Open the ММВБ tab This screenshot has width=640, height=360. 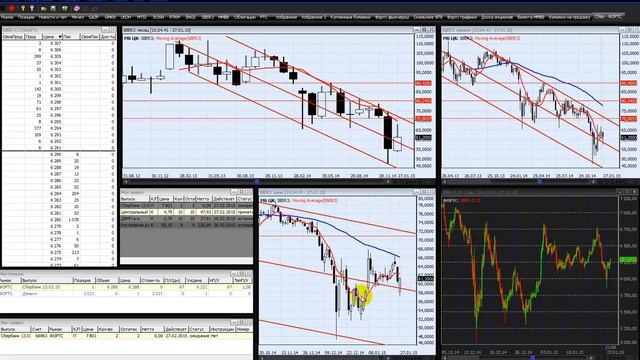[223, 17]
